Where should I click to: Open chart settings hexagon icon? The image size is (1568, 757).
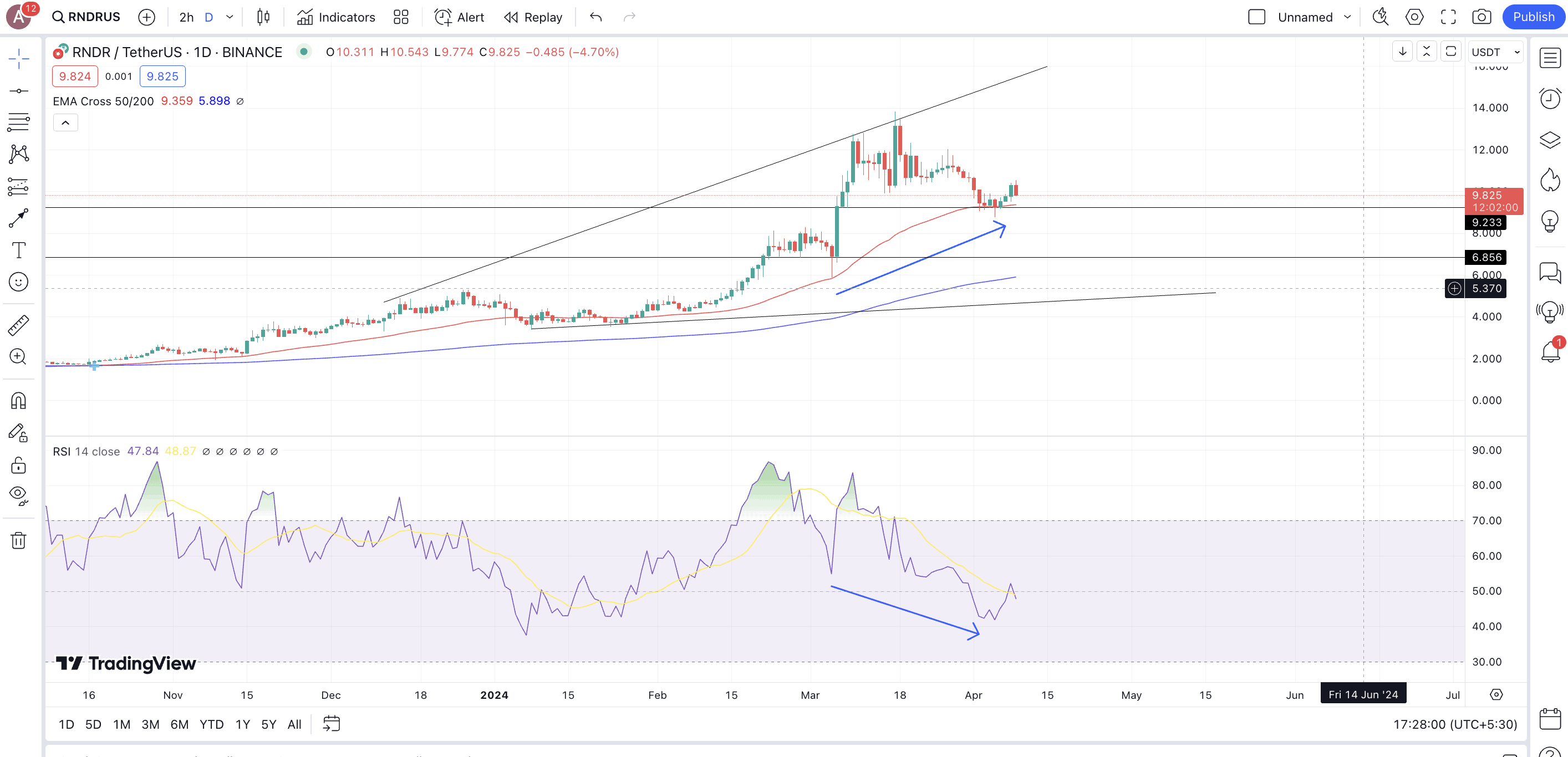(x=1413, y=17)
